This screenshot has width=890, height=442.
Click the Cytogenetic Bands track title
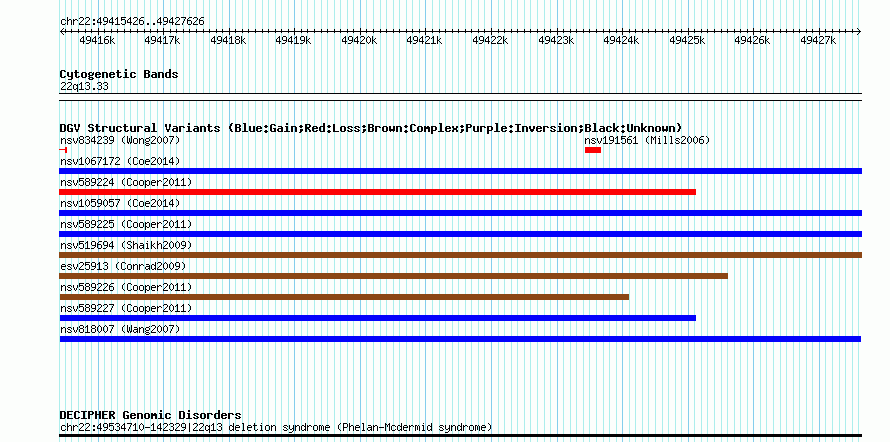click(119, 74)
